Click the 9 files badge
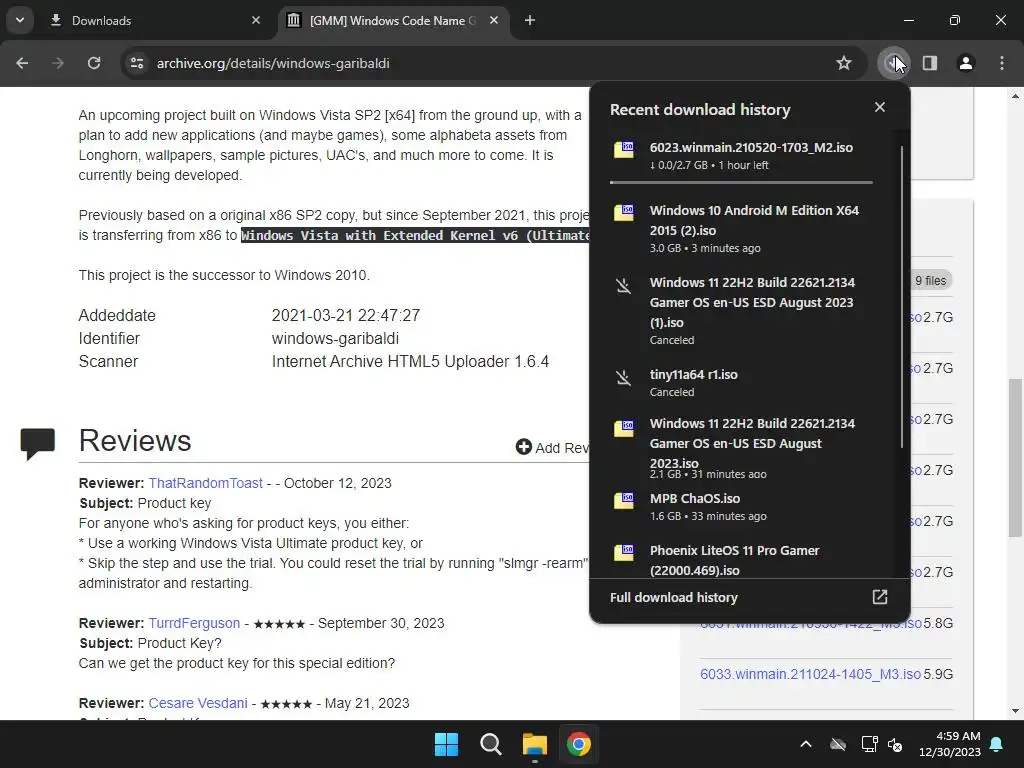1024x768 pixels. point(931,280)
